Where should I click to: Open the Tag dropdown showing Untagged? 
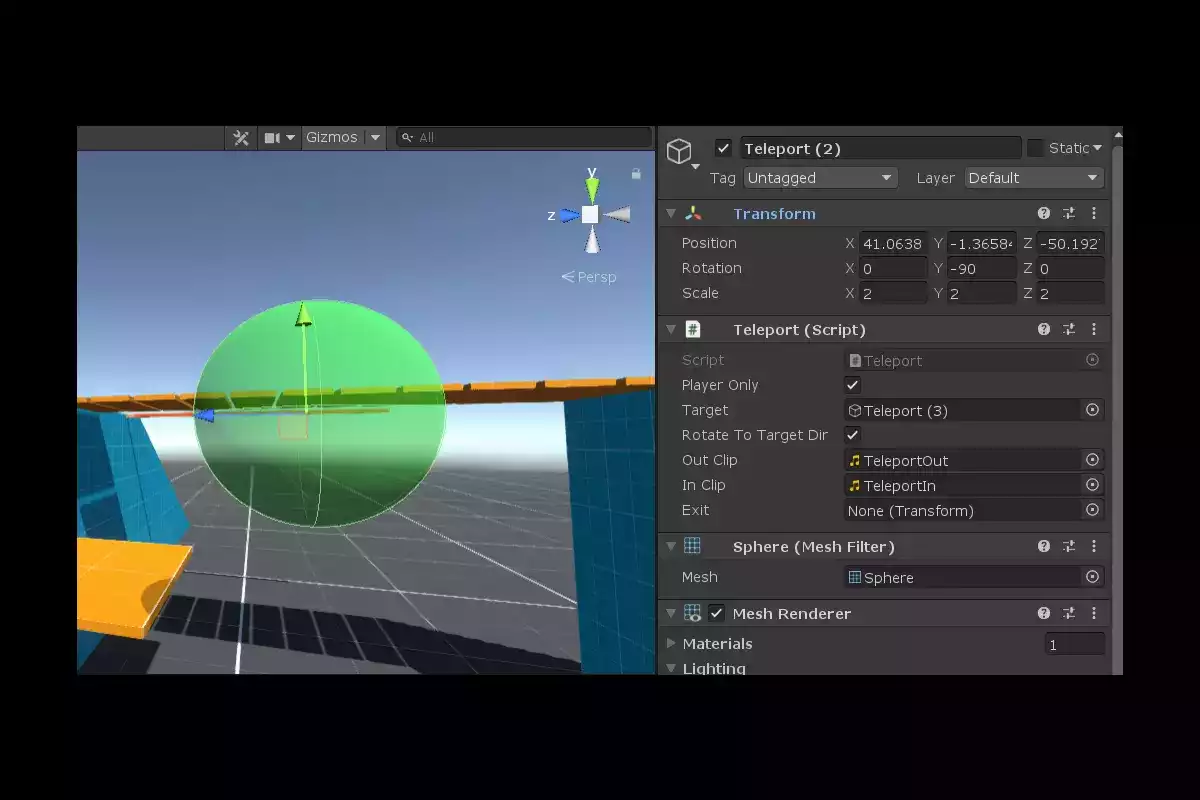coord(819,178)
